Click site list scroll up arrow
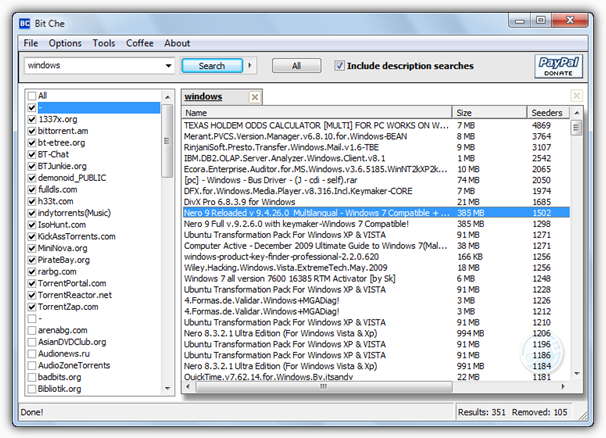This screenshot has width=606, height=438. click(167, 97)
